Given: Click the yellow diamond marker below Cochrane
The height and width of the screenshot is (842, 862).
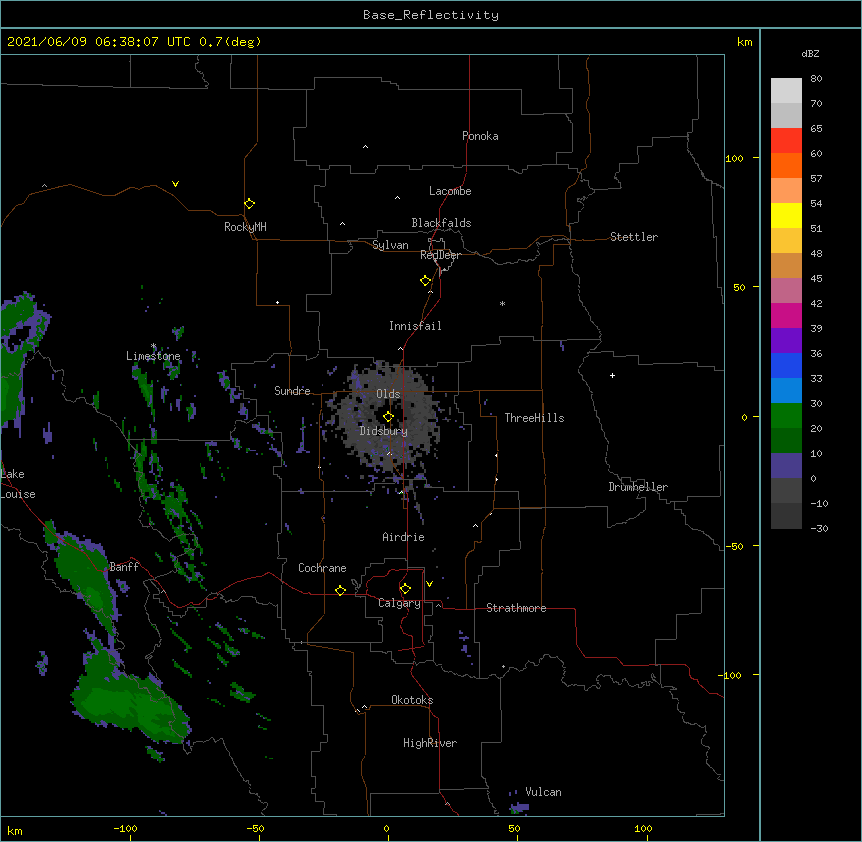Looking at the screenshot, I should pos(340,590).
